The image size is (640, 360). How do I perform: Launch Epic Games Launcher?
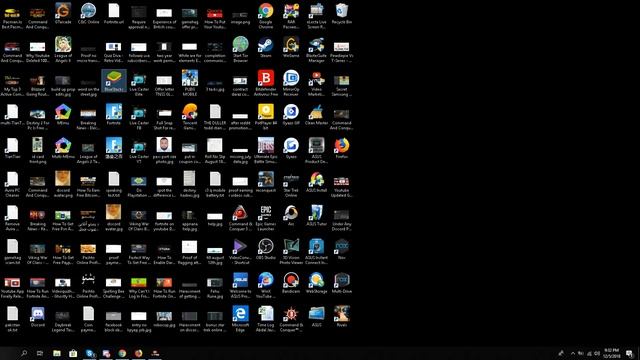coord(266,218)
